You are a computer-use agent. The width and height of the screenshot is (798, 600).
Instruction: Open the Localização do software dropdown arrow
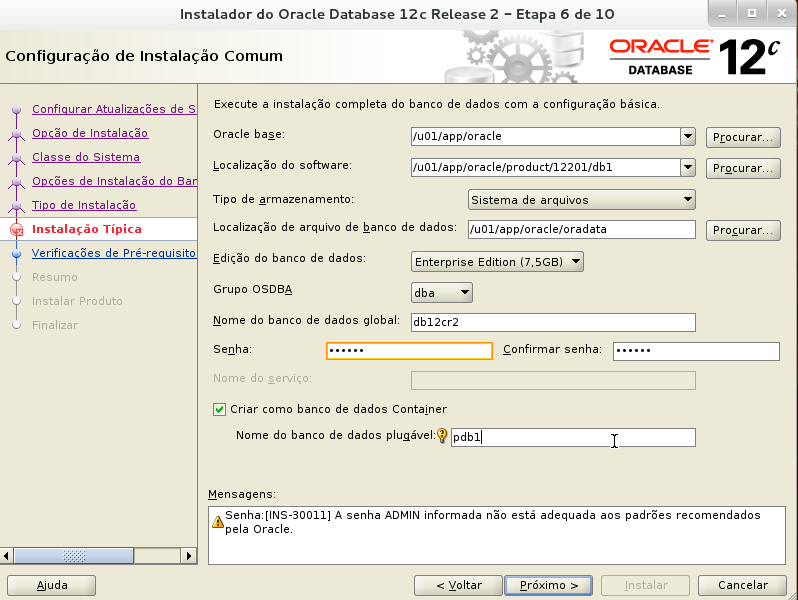[x=688, y=167]
